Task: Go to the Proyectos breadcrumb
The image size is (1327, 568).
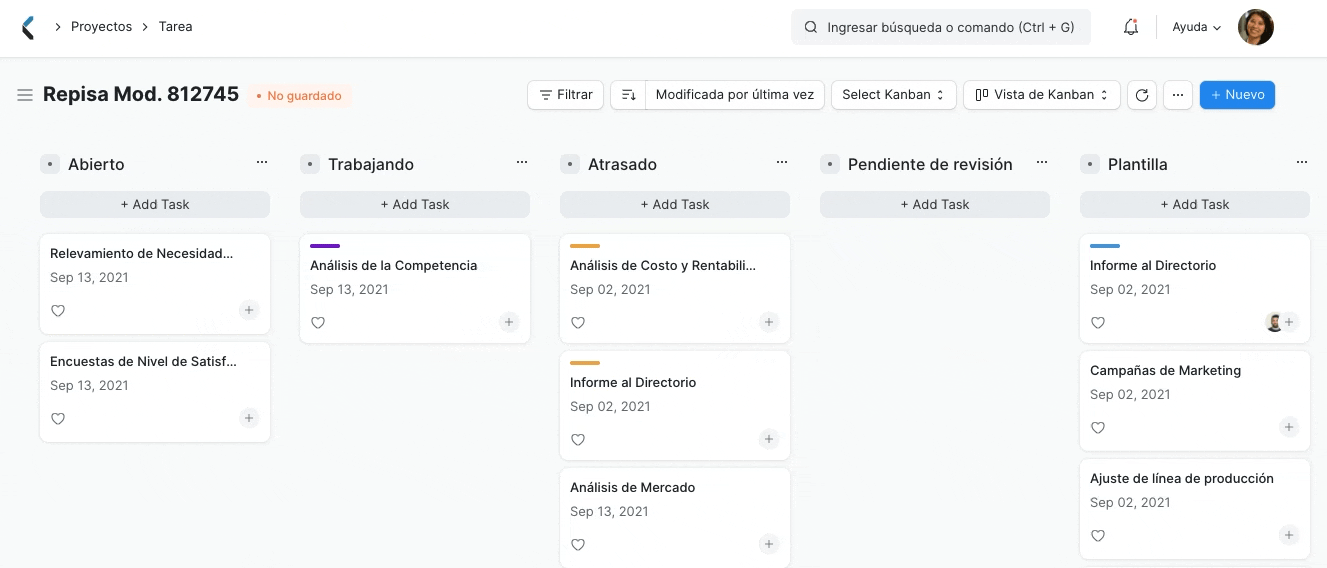Action: coord(101,27)
